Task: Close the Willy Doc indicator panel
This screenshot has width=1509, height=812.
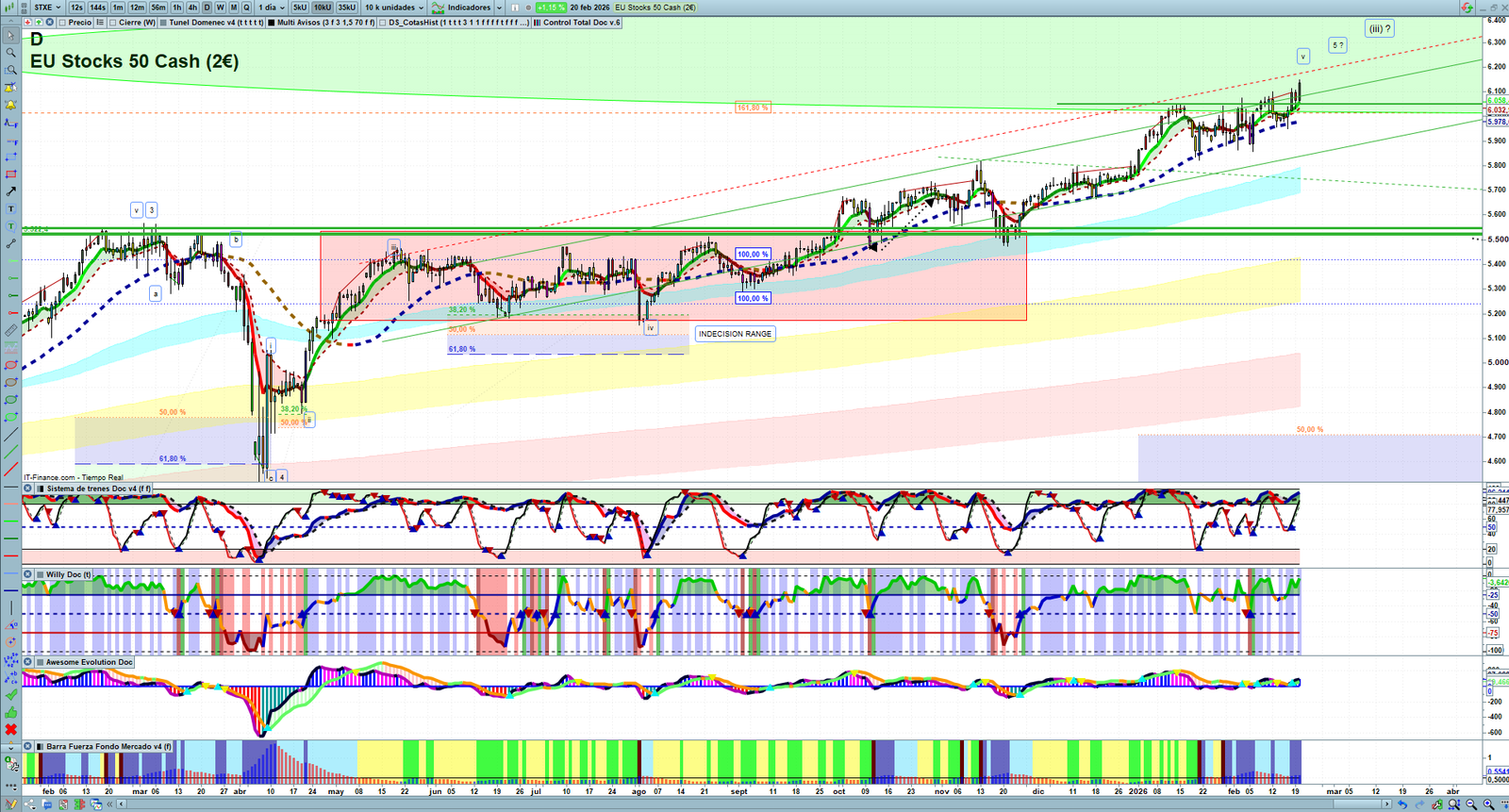Action: tap(28, 574)
